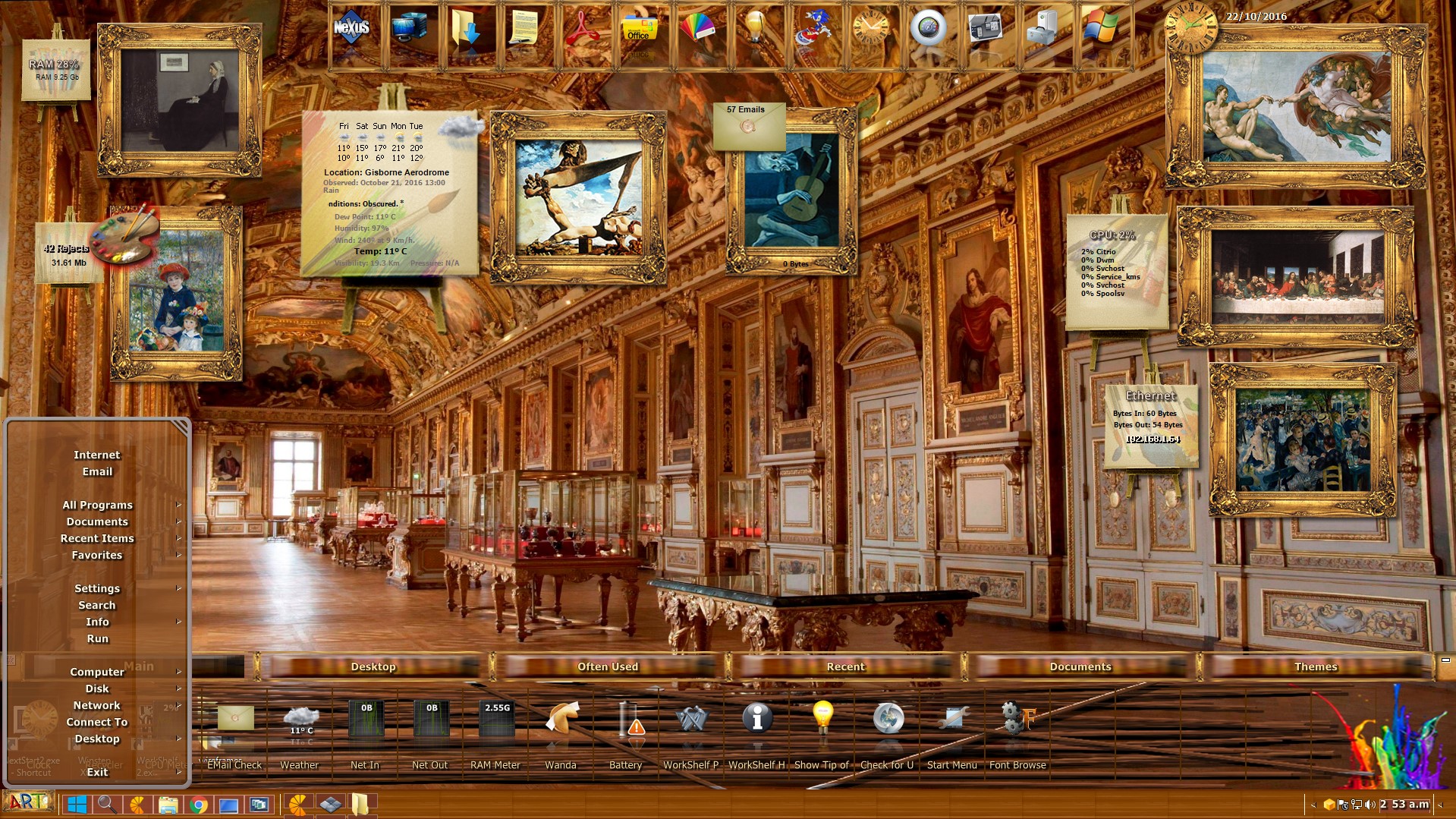Click the ART start button
Viewport: 1456px width, 819px height.
28,802
